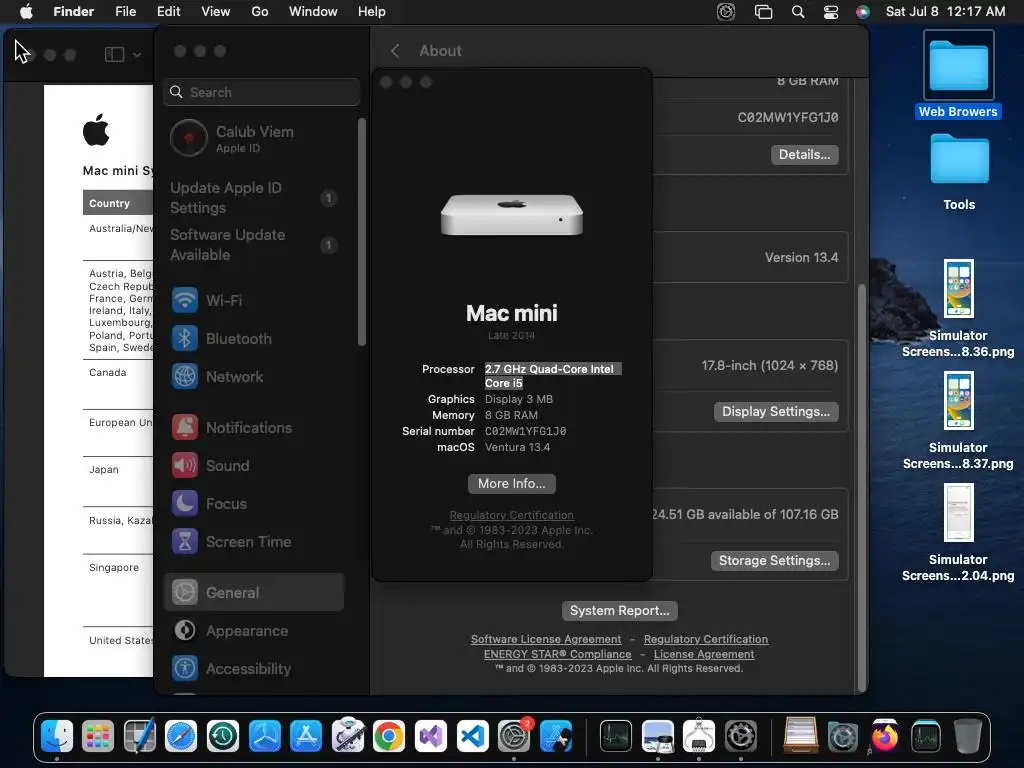Select Simulator Screens...2.04.png thumbnail

click(959, 513)
